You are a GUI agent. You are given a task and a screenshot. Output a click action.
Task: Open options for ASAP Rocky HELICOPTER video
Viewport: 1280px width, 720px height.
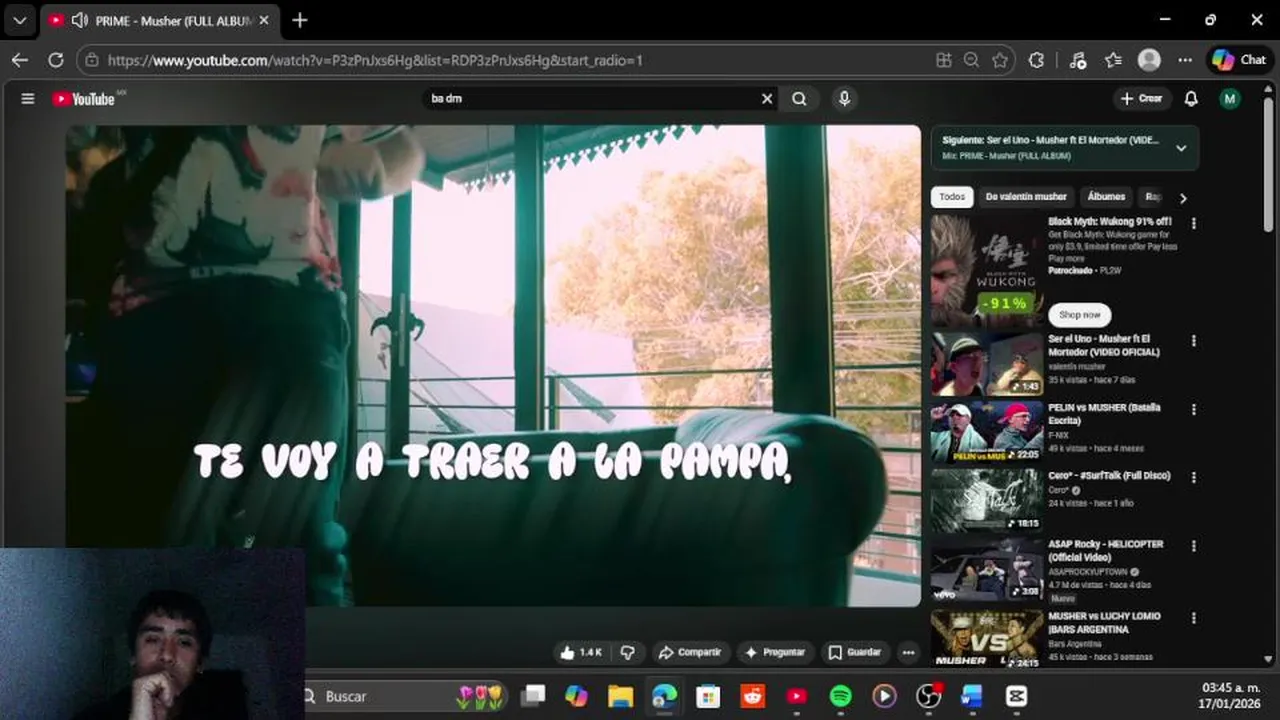[1193, 546]
